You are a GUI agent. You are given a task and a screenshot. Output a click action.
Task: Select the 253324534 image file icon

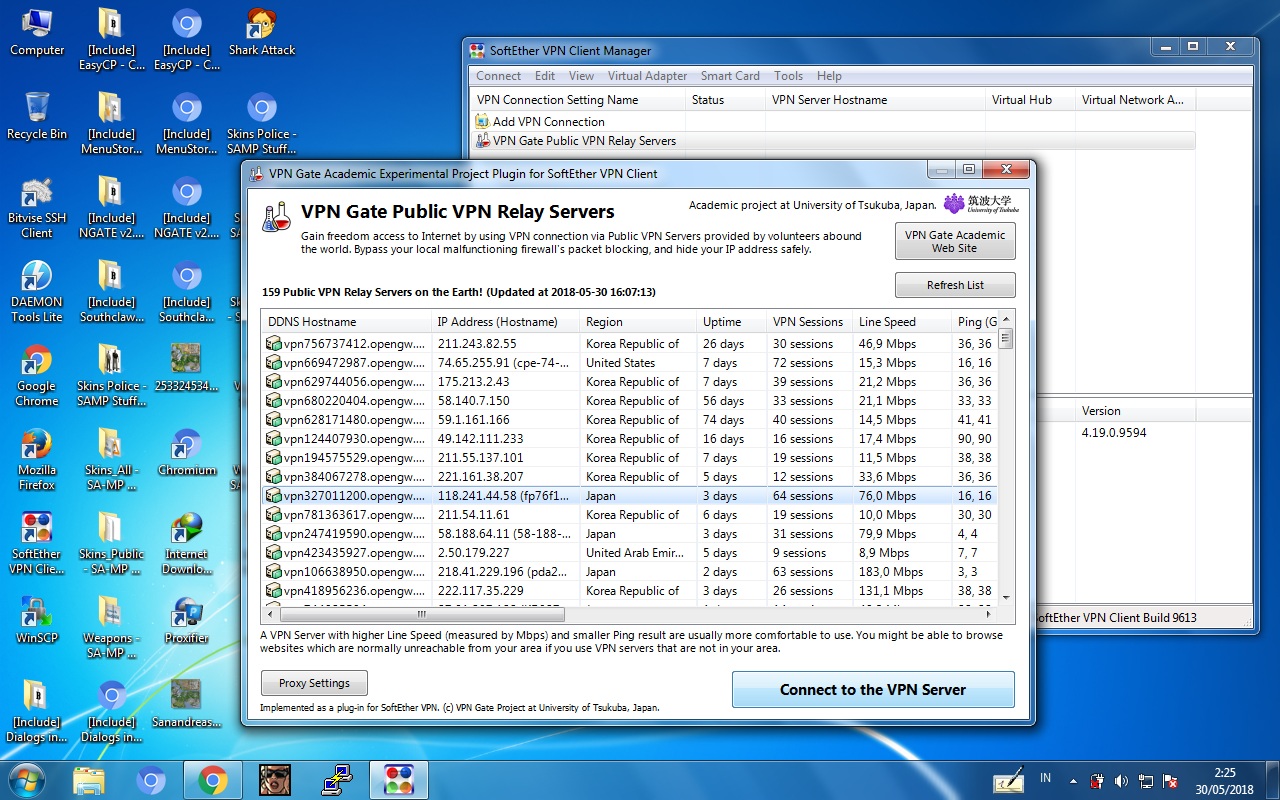[187, 368]
